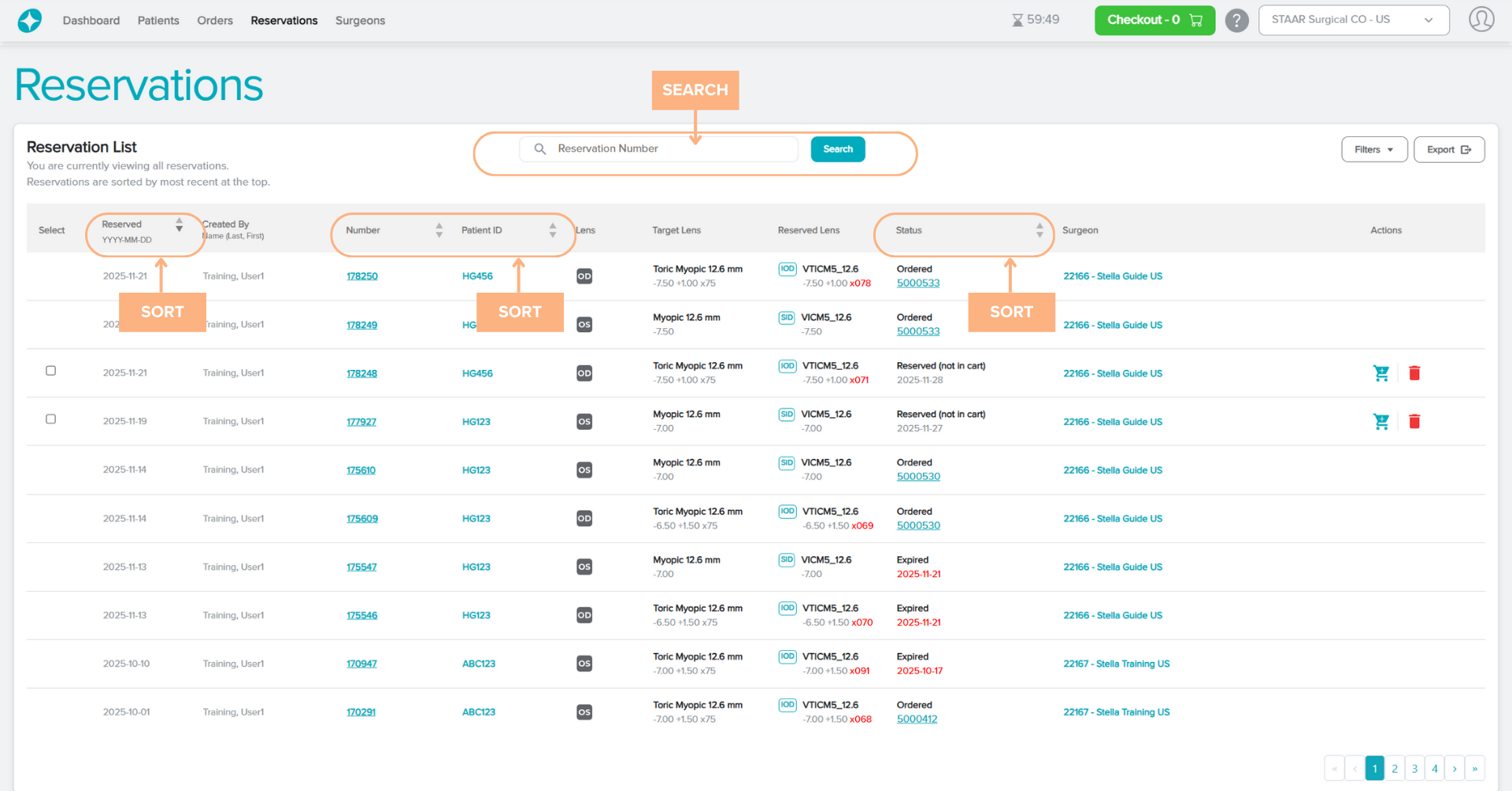Click the STAAR logo icon
1512x791 pixels.
(30, 20)
